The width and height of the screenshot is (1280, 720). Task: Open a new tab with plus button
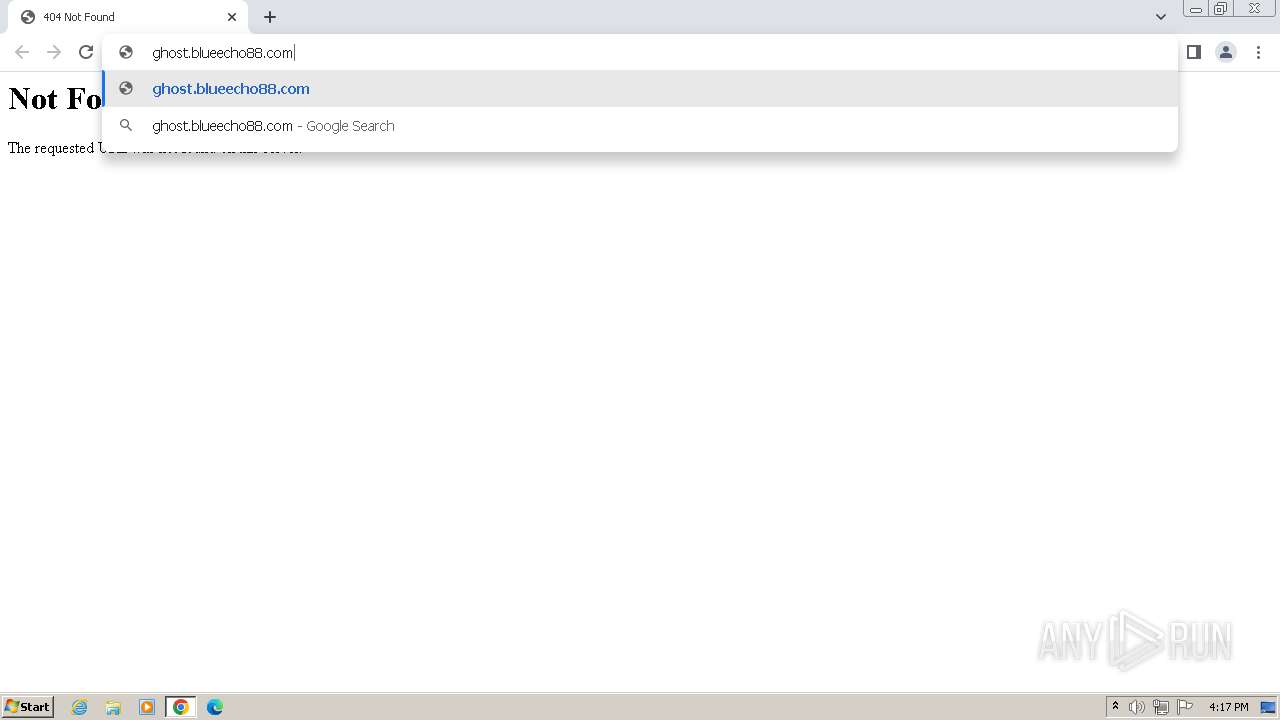270,17
